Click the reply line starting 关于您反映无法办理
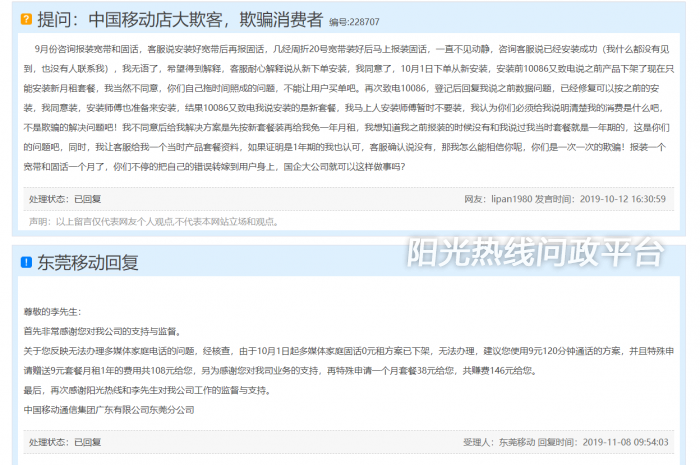700x465 pixels. 349,351
